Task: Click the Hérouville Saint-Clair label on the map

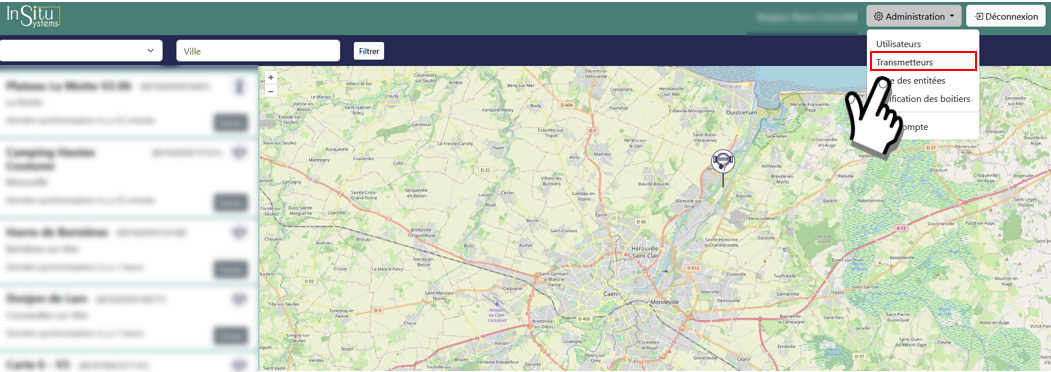Action: point(646,251)
